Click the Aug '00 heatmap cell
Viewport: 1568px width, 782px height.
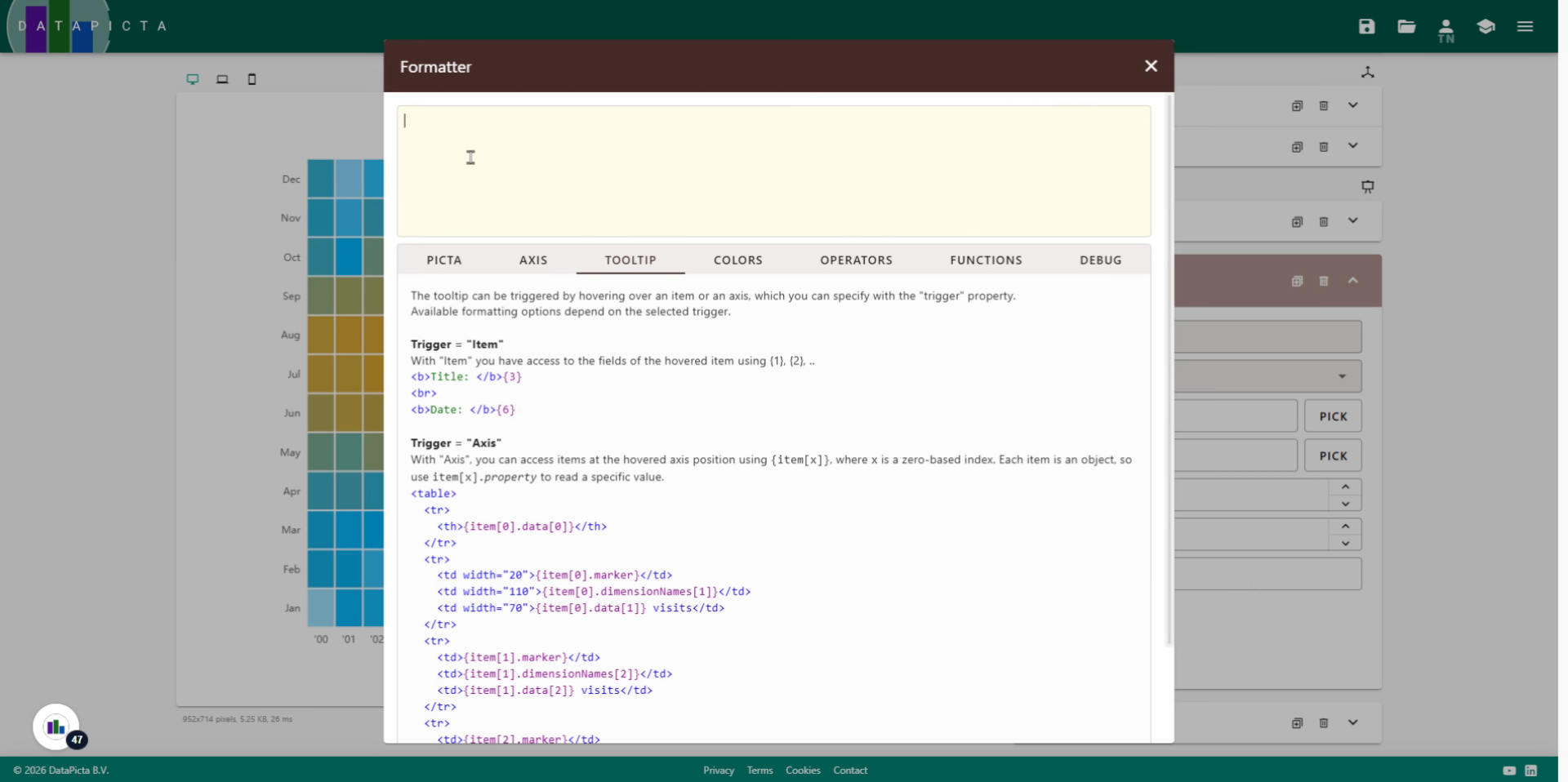pos(321,335)
